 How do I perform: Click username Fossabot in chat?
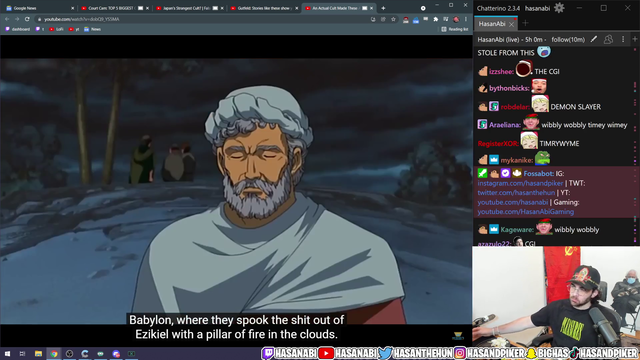pos(538,173)
